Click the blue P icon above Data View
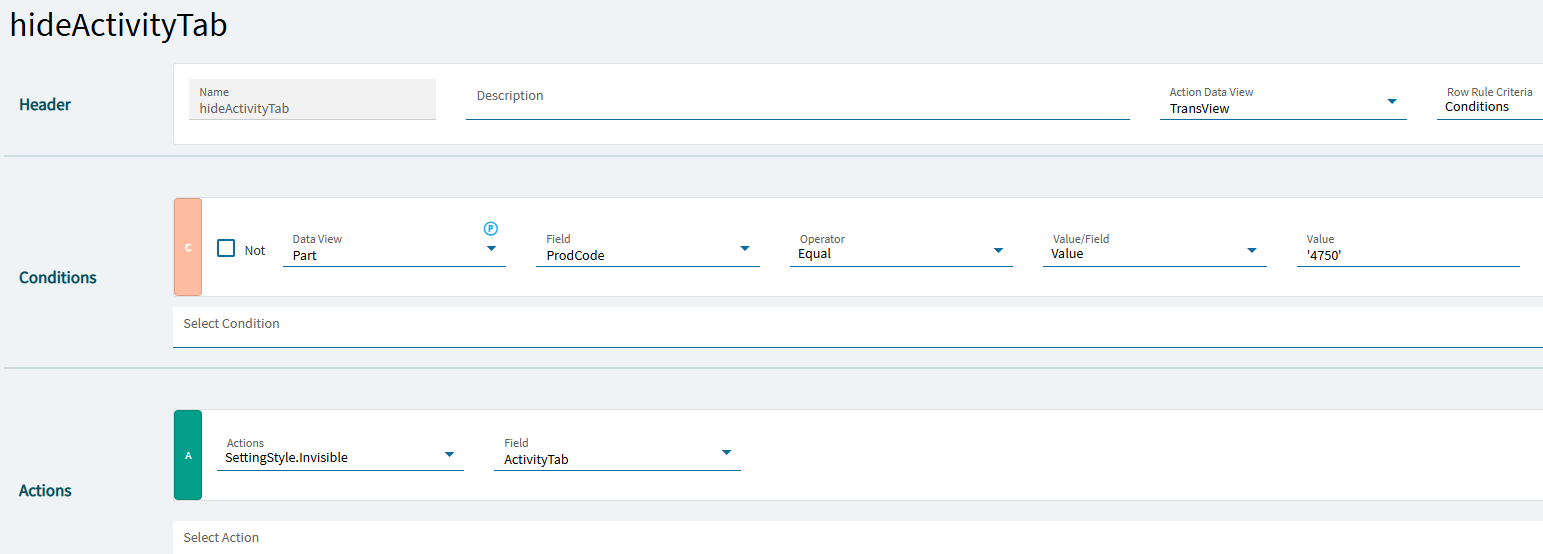Viewport: 1543px width, 554px height. coord(491,229)
